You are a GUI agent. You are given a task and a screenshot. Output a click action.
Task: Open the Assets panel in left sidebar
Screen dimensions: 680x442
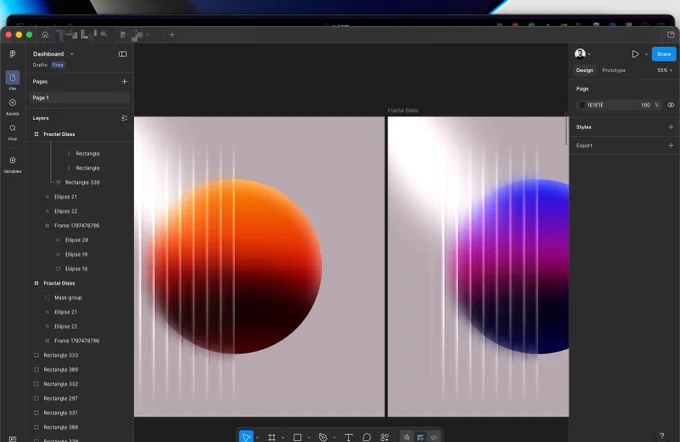click(13, 106)
